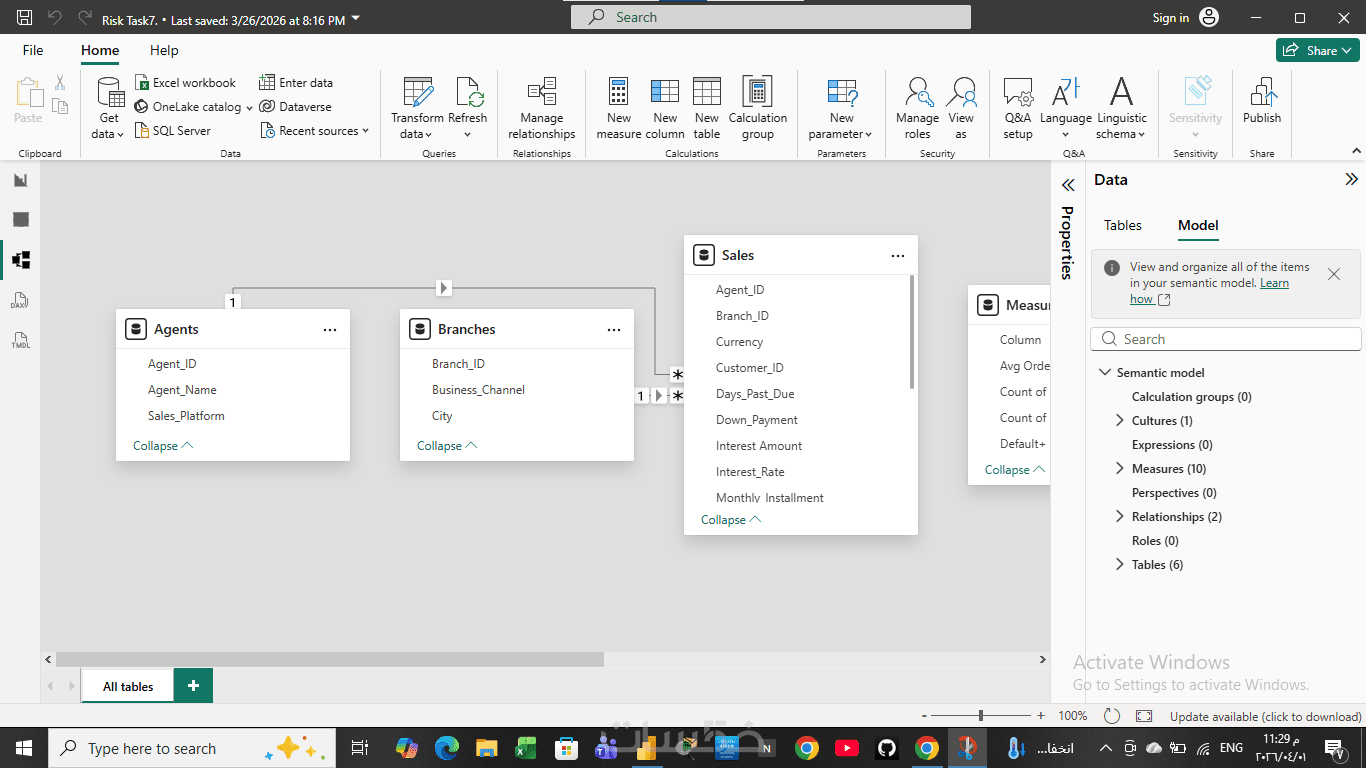
Task: Open Transform data editor
Action: [417, 108]
